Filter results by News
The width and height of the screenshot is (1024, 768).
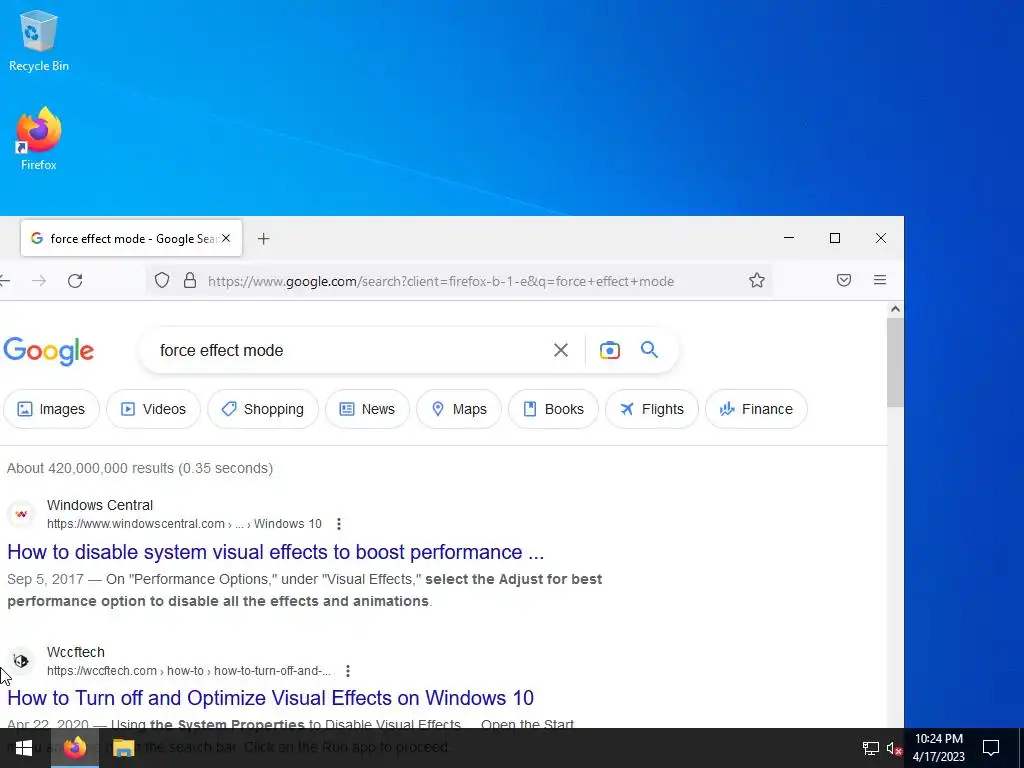(367, 409)
